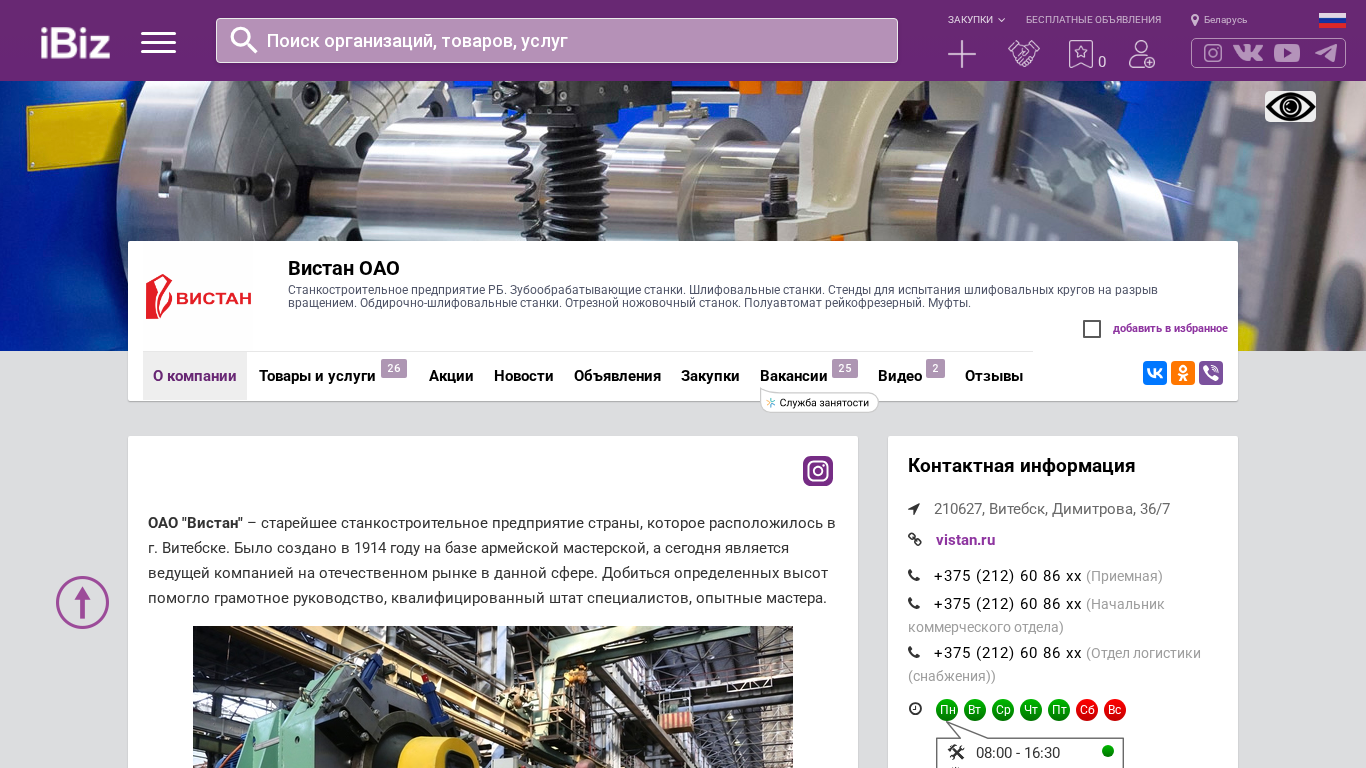Select Friday (Пт) schedule circle
Image resolution: width=1366 pixels, height=768 pixels.
tap(1059, 710)
